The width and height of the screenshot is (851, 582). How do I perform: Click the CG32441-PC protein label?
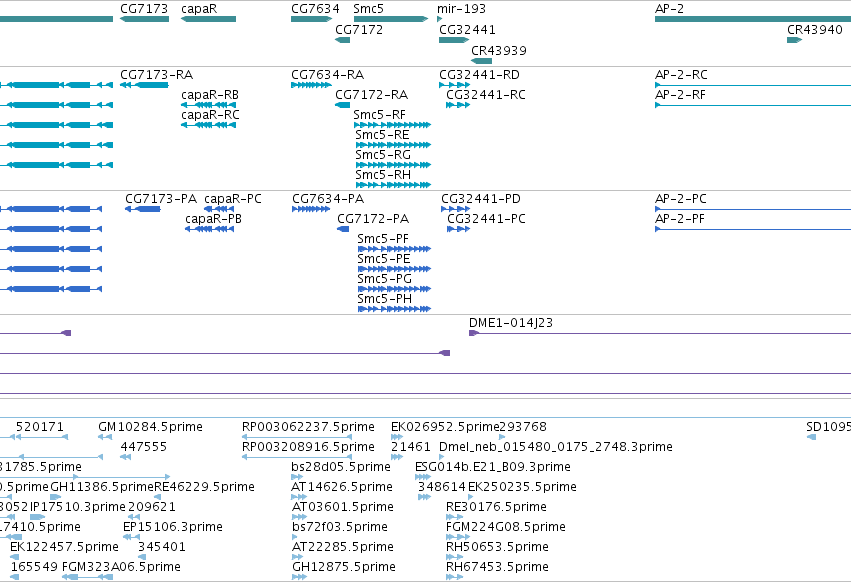486,219
